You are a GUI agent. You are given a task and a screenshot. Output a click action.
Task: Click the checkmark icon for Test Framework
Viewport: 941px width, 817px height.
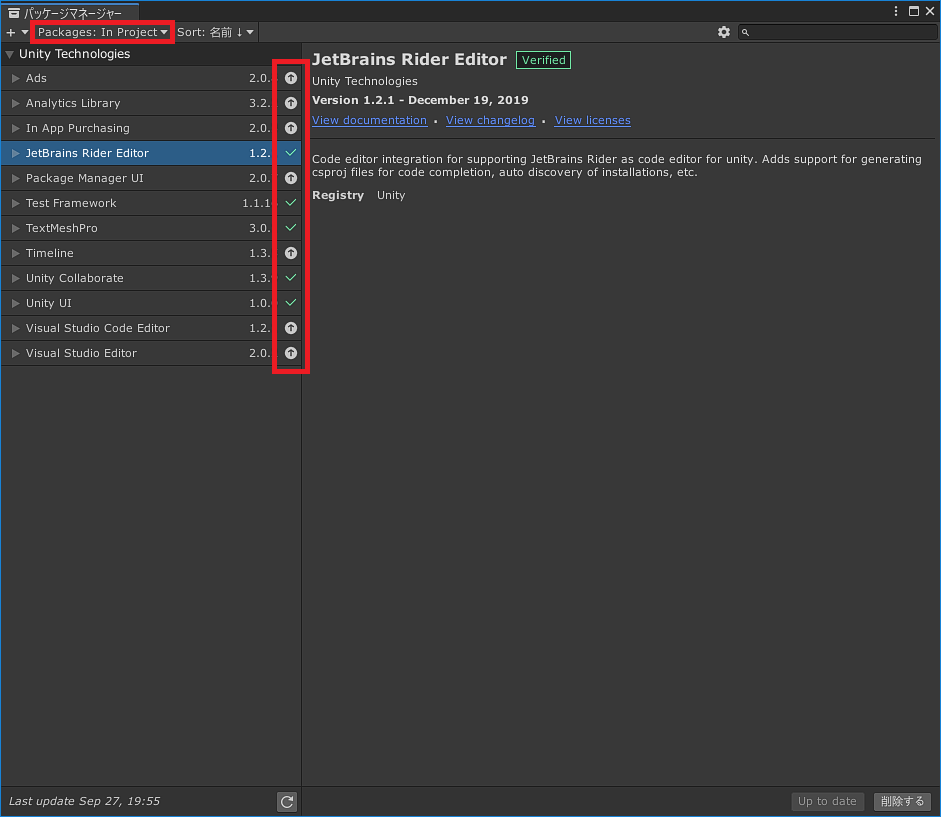click(x=290, y=203)
